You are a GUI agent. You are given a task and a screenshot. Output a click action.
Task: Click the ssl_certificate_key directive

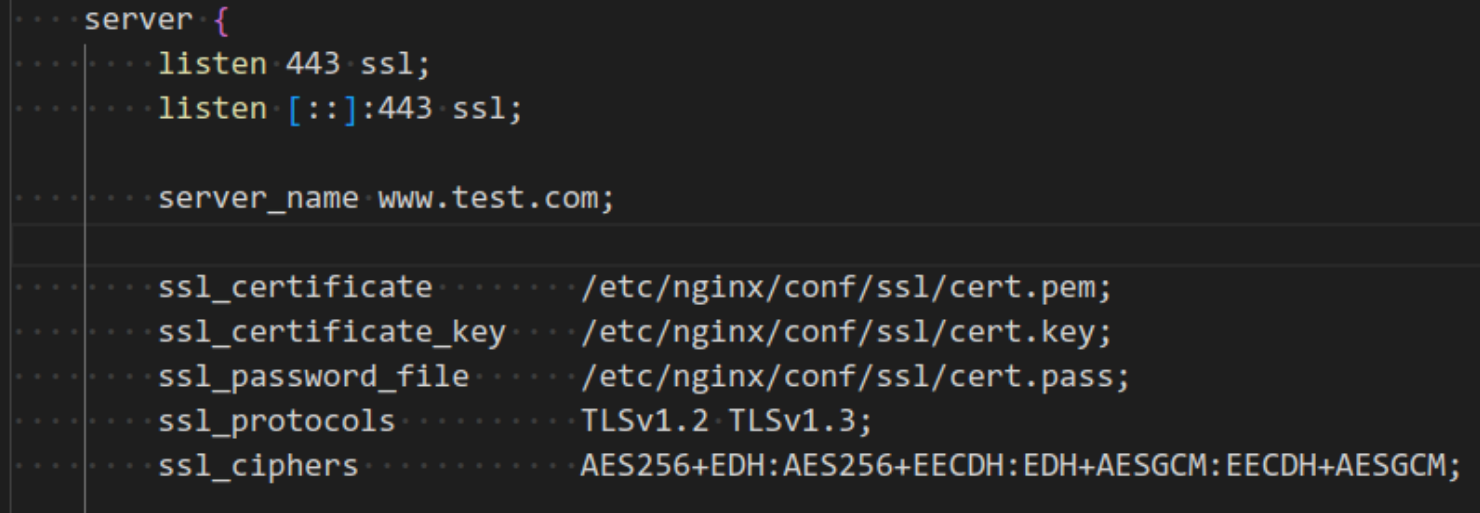coord(331,332)
